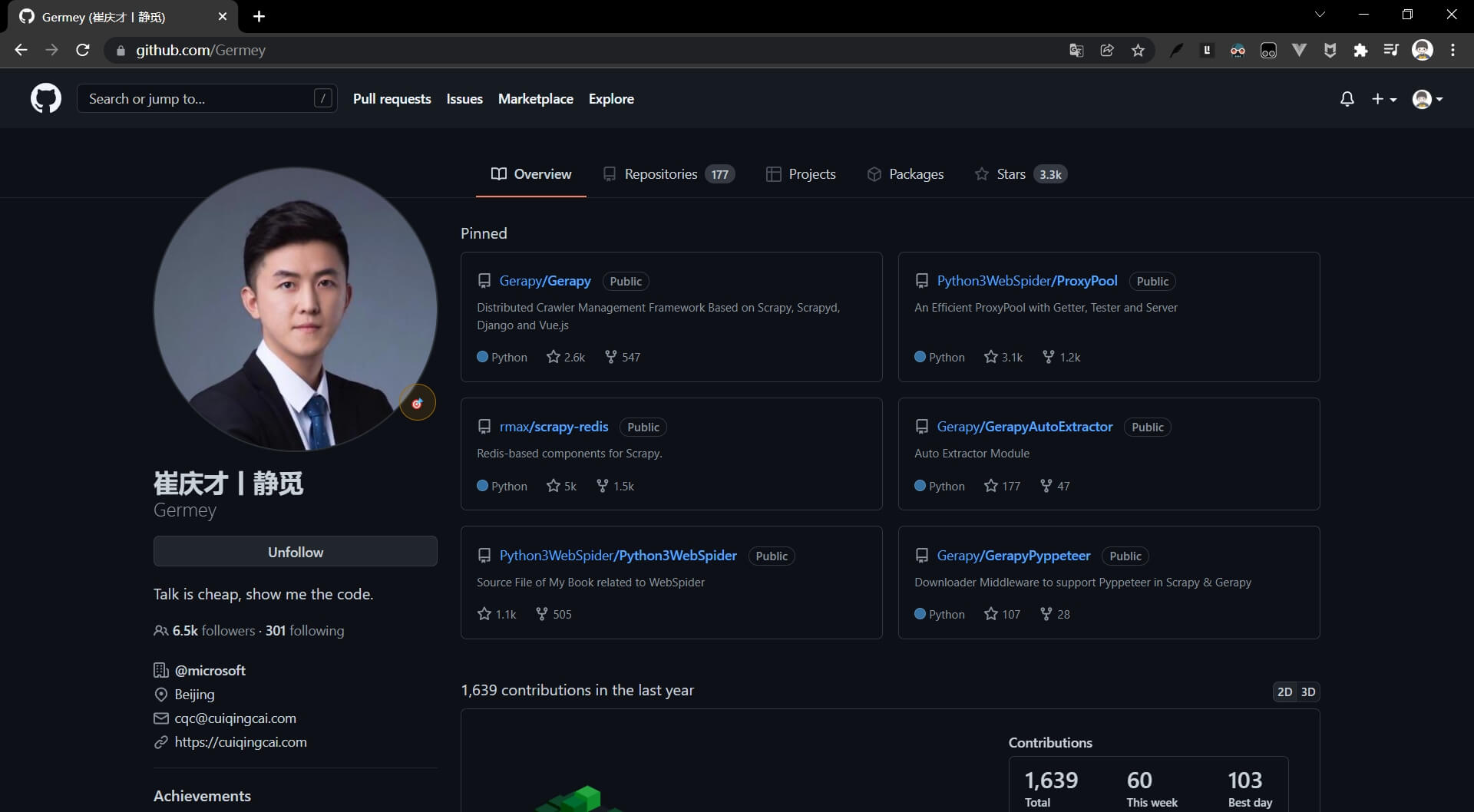The image size is (1474, 812).
Task: Bookmark this tab with the star icon
Action: (1138, 50)
